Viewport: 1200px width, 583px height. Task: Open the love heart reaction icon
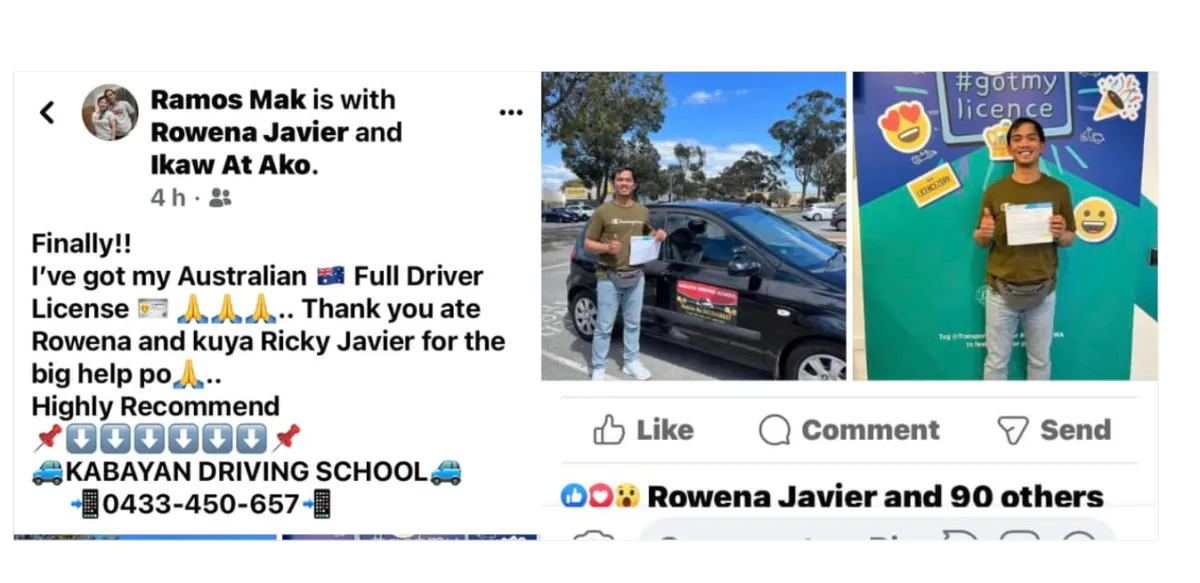598,495
